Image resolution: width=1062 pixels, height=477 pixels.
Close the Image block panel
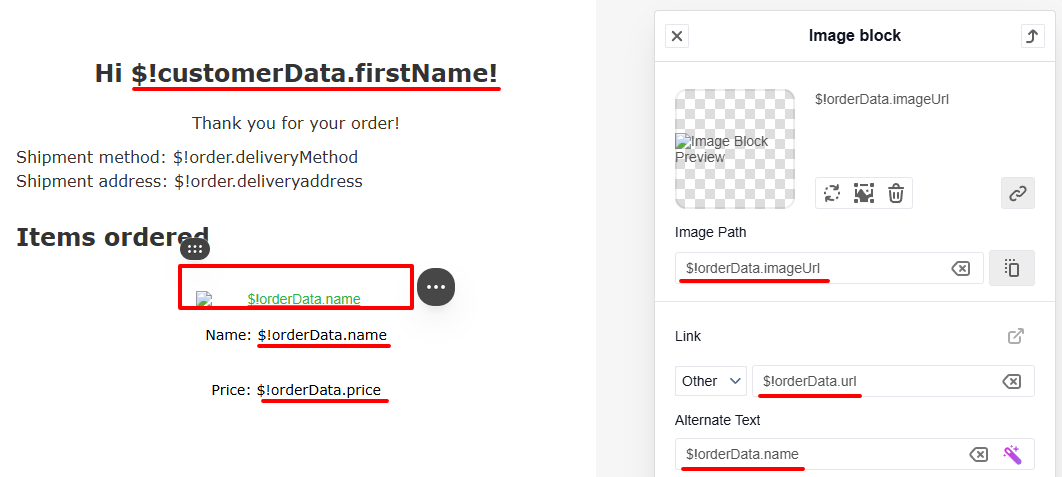pyautogui.click(x=677, y=36)
